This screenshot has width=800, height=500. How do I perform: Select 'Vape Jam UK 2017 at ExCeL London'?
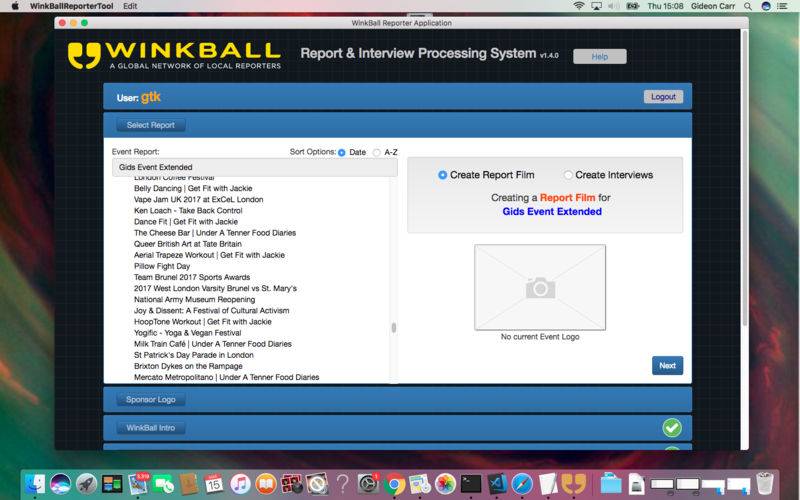click(x=198, y=199)
